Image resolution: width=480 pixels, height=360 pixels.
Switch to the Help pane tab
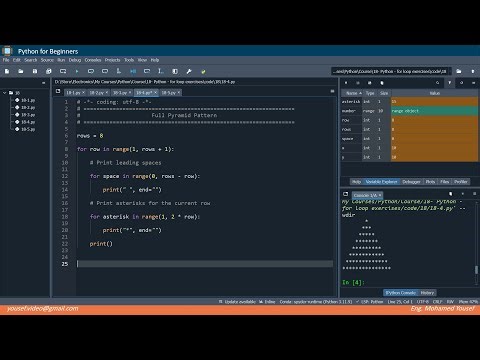[356, 182]
